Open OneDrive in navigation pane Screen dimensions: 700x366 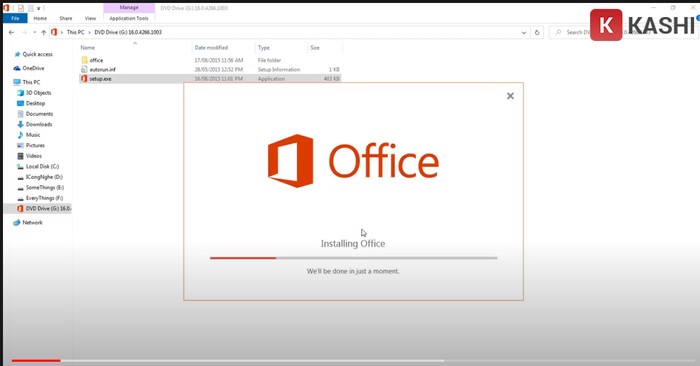click(x=33, y=68)
